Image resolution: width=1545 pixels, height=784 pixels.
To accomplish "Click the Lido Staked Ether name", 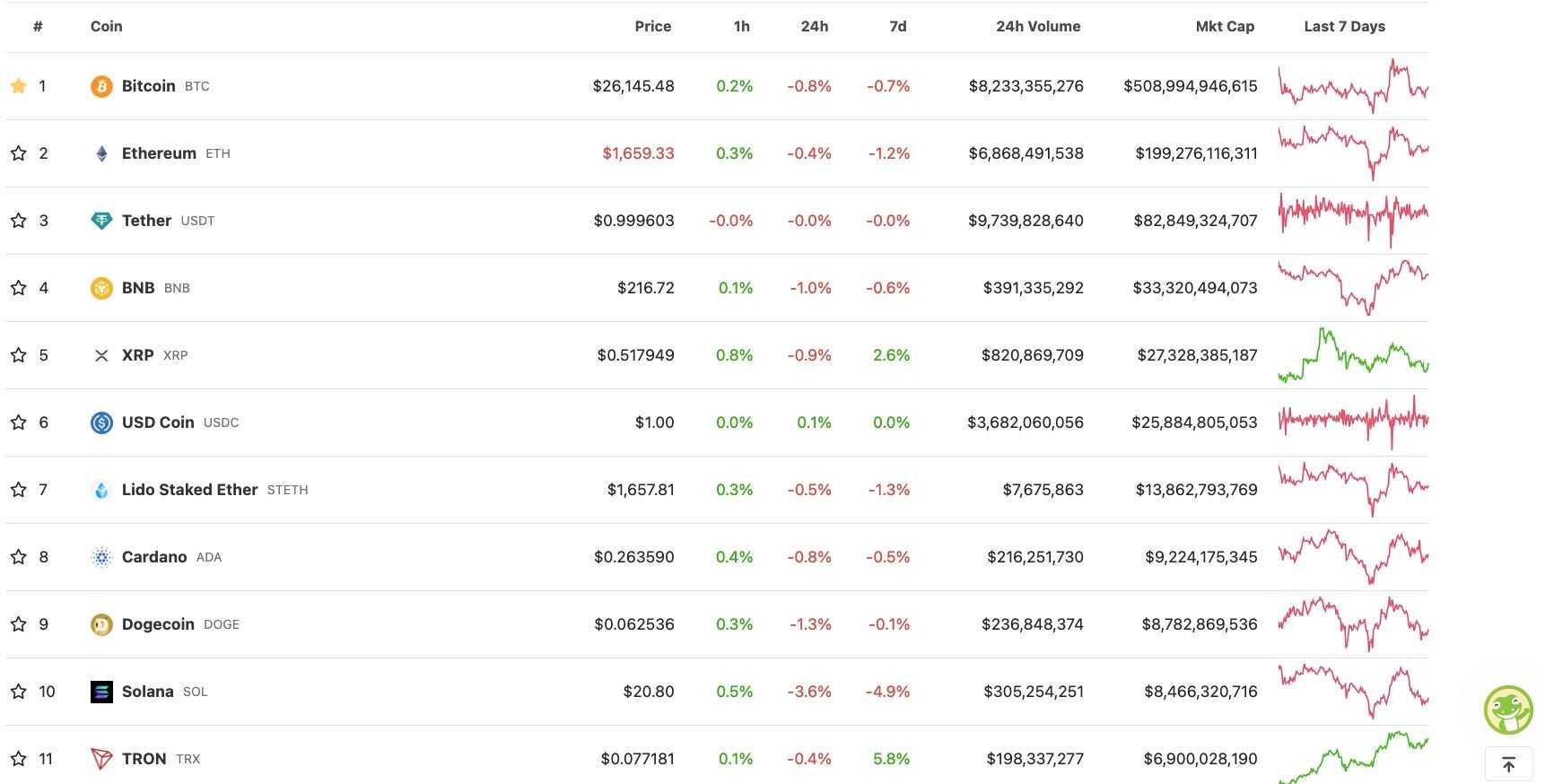I will [191, 489].
